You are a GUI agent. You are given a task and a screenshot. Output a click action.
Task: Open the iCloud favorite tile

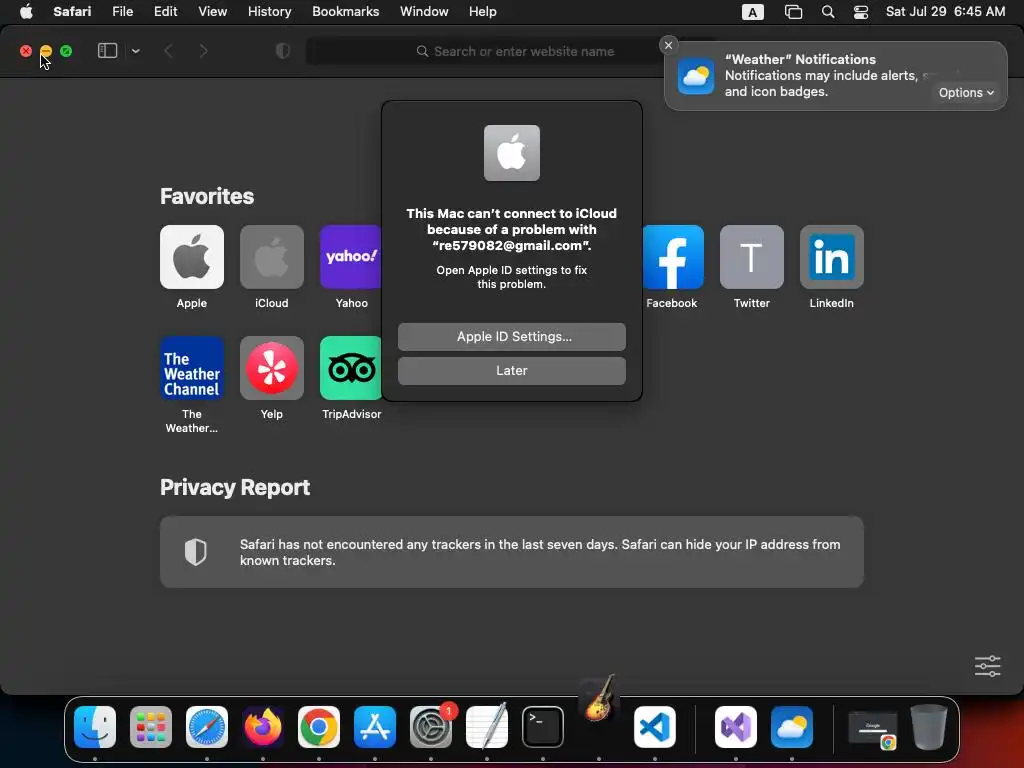(272, 257)
